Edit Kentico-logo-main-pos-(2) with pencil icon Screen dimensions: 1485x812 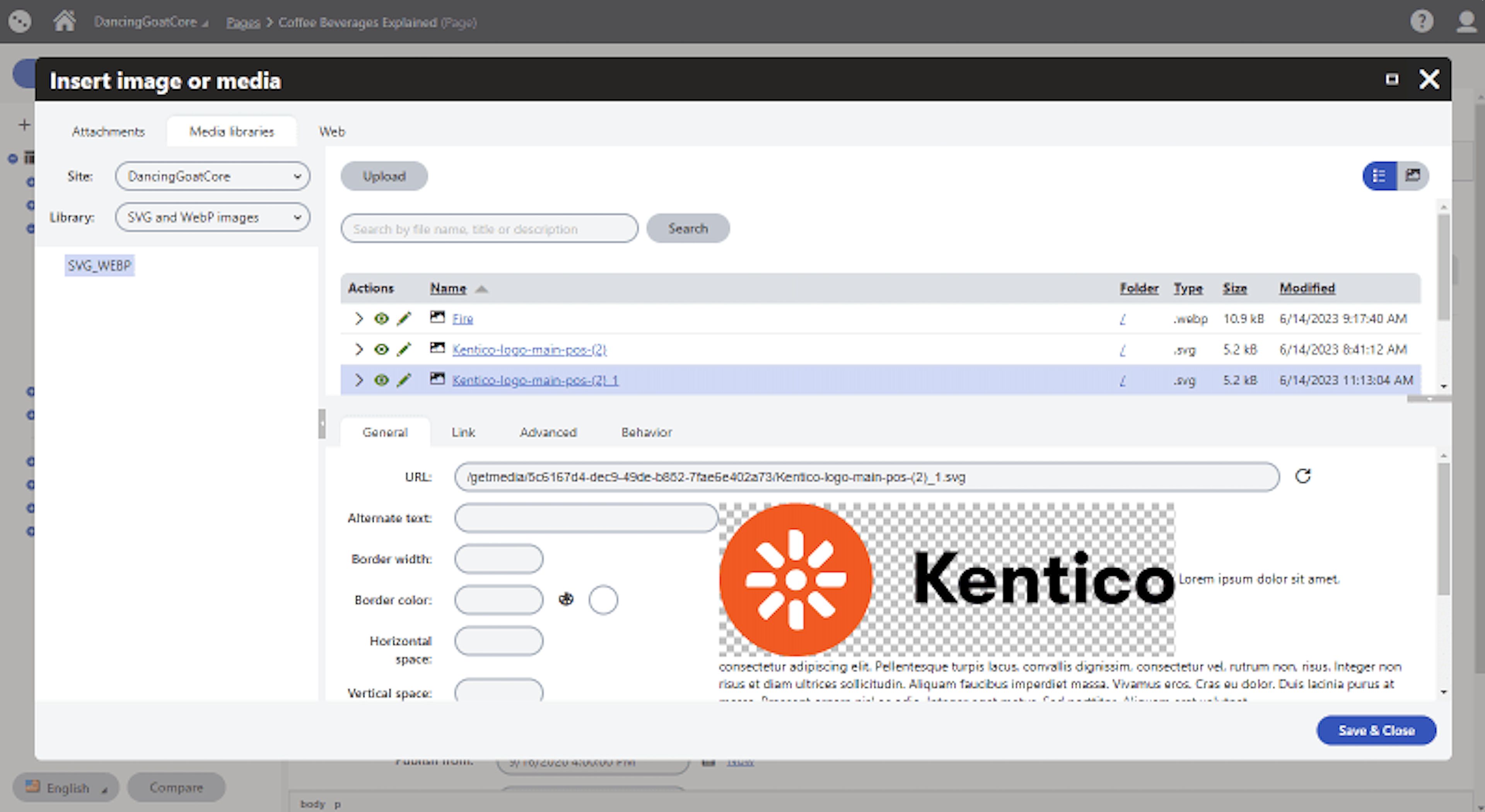point(404,349)
